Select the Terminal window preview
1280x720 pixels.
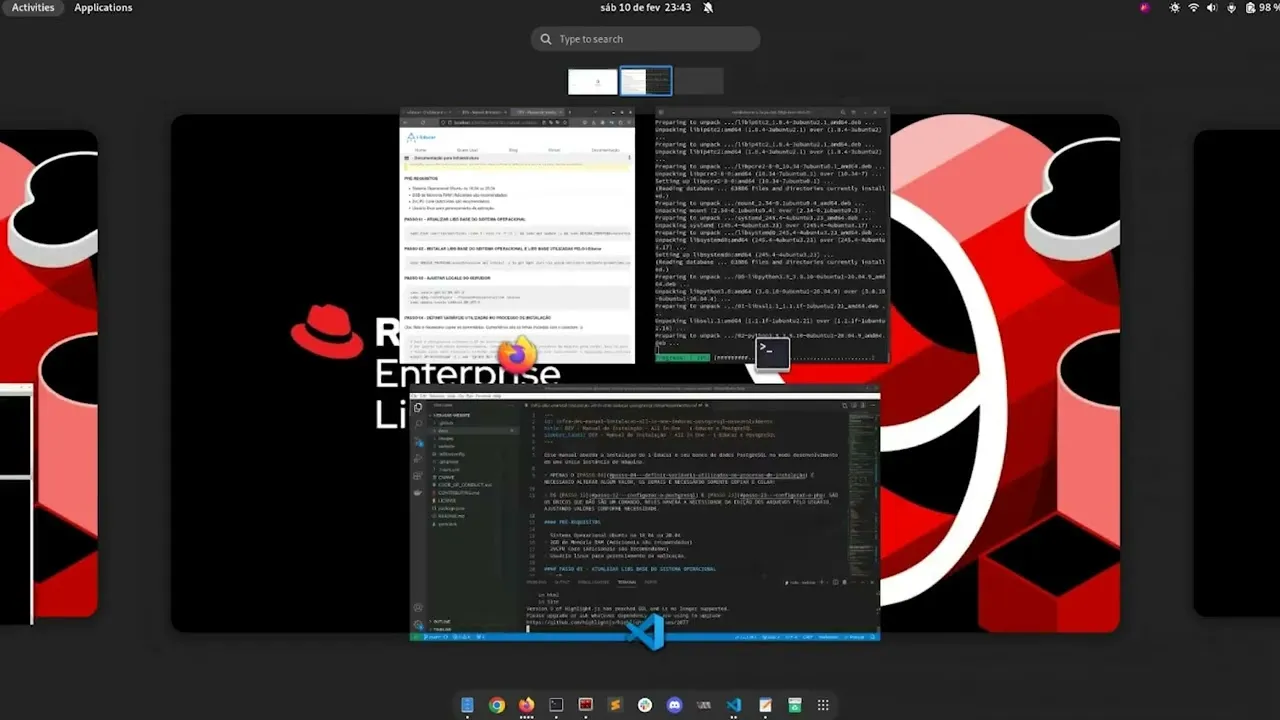tap(772, 235)
